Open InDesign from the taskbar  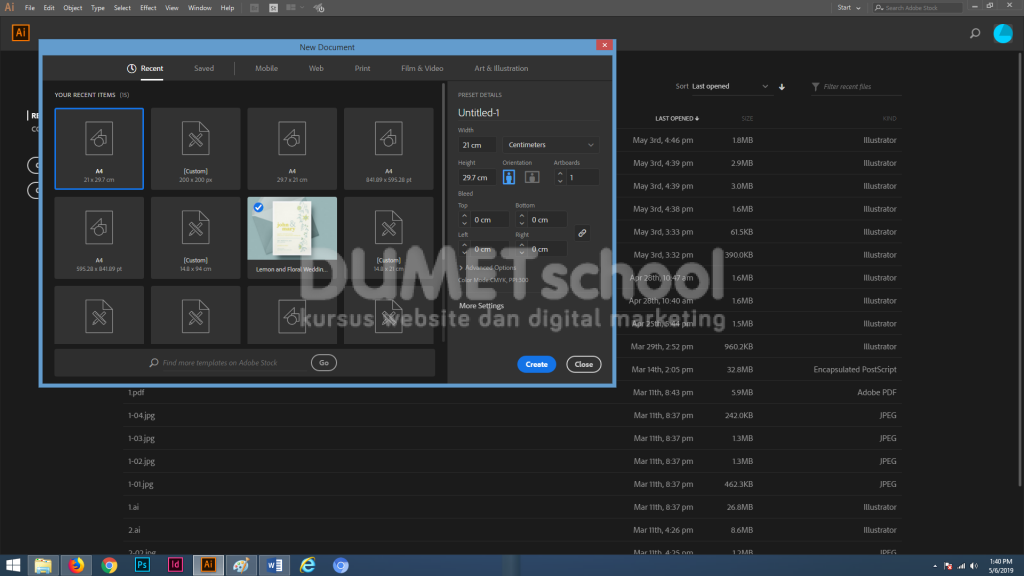(175, 566)
